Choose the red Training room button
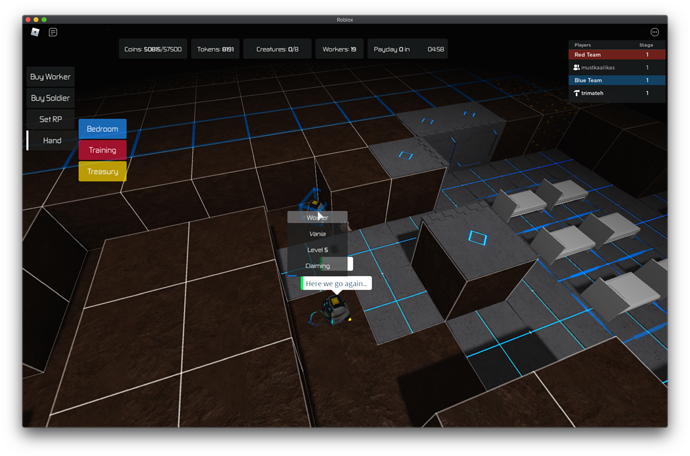The image size is (690, 456). tap(103, 150)
